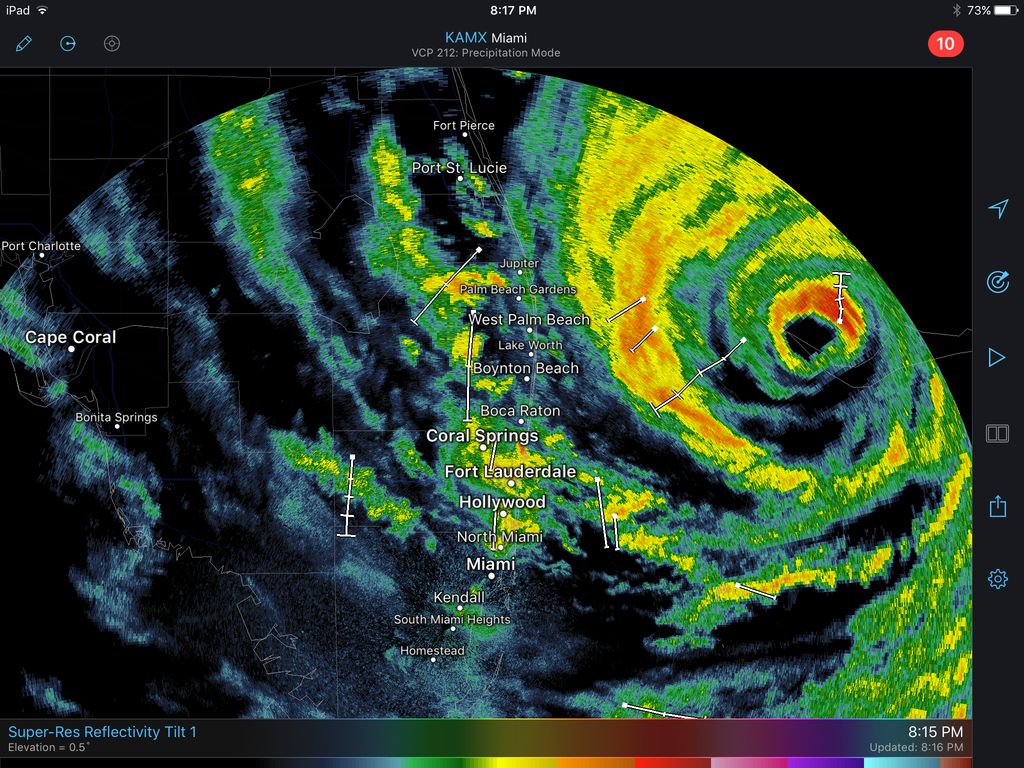Image resolution: width=1024 pixels, height=768 pixels.
Task: Tap the Bluetooth status icon
Action: (957, 10)
